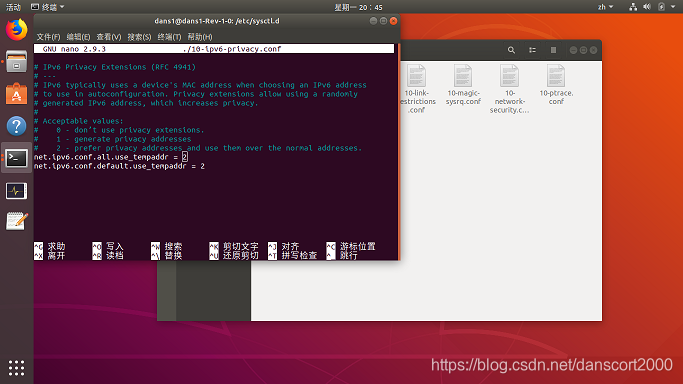Click the search icon in Files window
Viewport: 683px width, 384px height.
point(511,50)
